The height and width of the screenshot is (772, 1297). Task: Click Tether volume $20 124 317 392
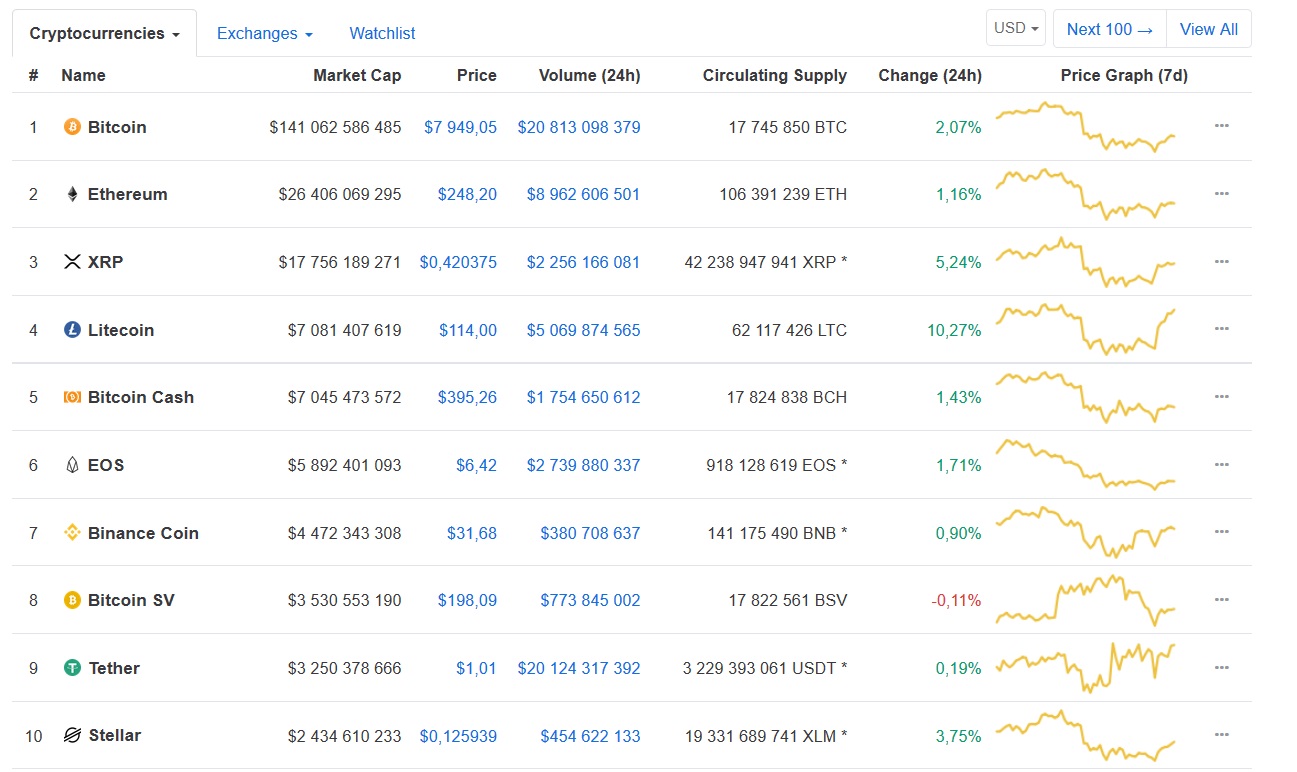[579, 668]
